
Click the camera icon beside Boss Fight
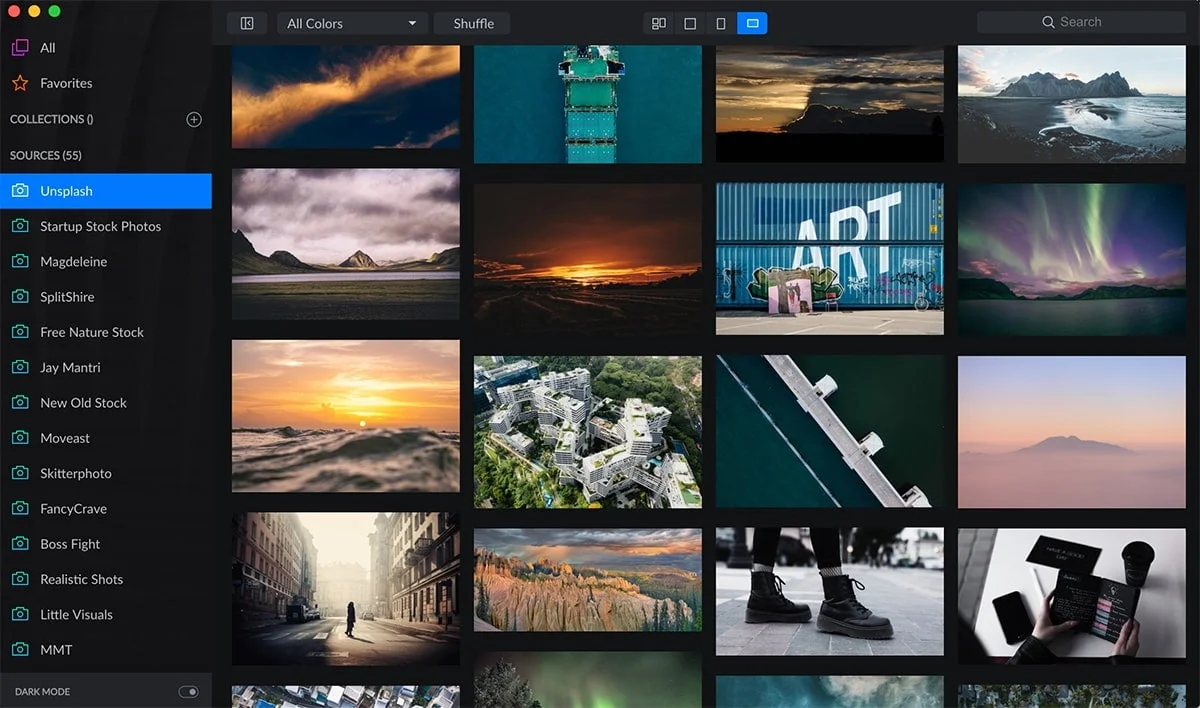coord(20,544)
